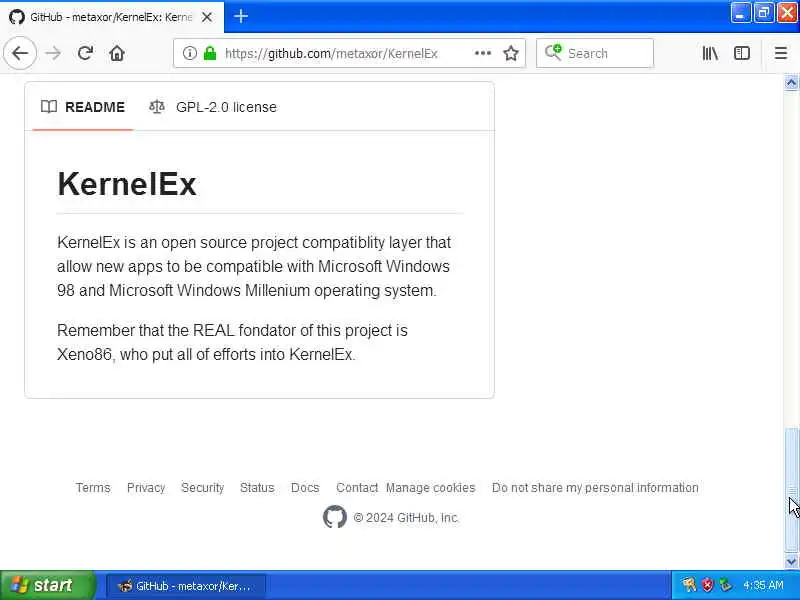Open a new tab with the plus button
The height and width of the screenshot is (600, 800).
[241, 17]
